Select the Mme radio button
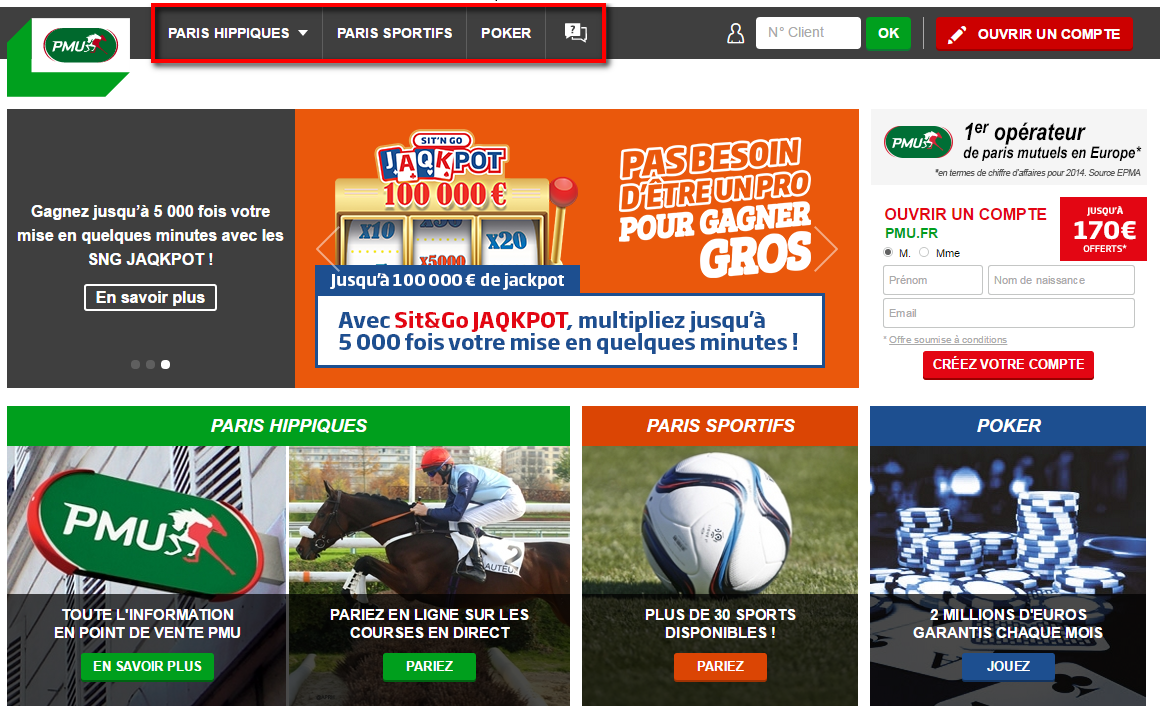The height and width of the screenshot is (728, 1160). 924,252
